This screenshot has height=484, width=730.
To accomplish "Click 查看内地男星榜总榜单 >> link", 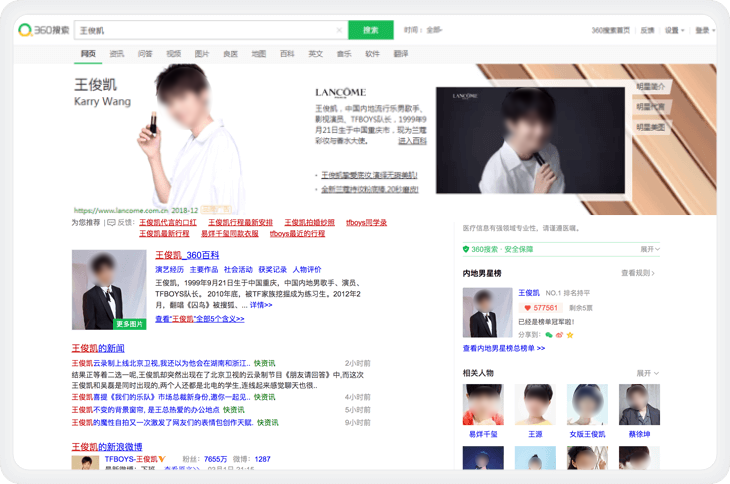I will [x=504, y=348].
